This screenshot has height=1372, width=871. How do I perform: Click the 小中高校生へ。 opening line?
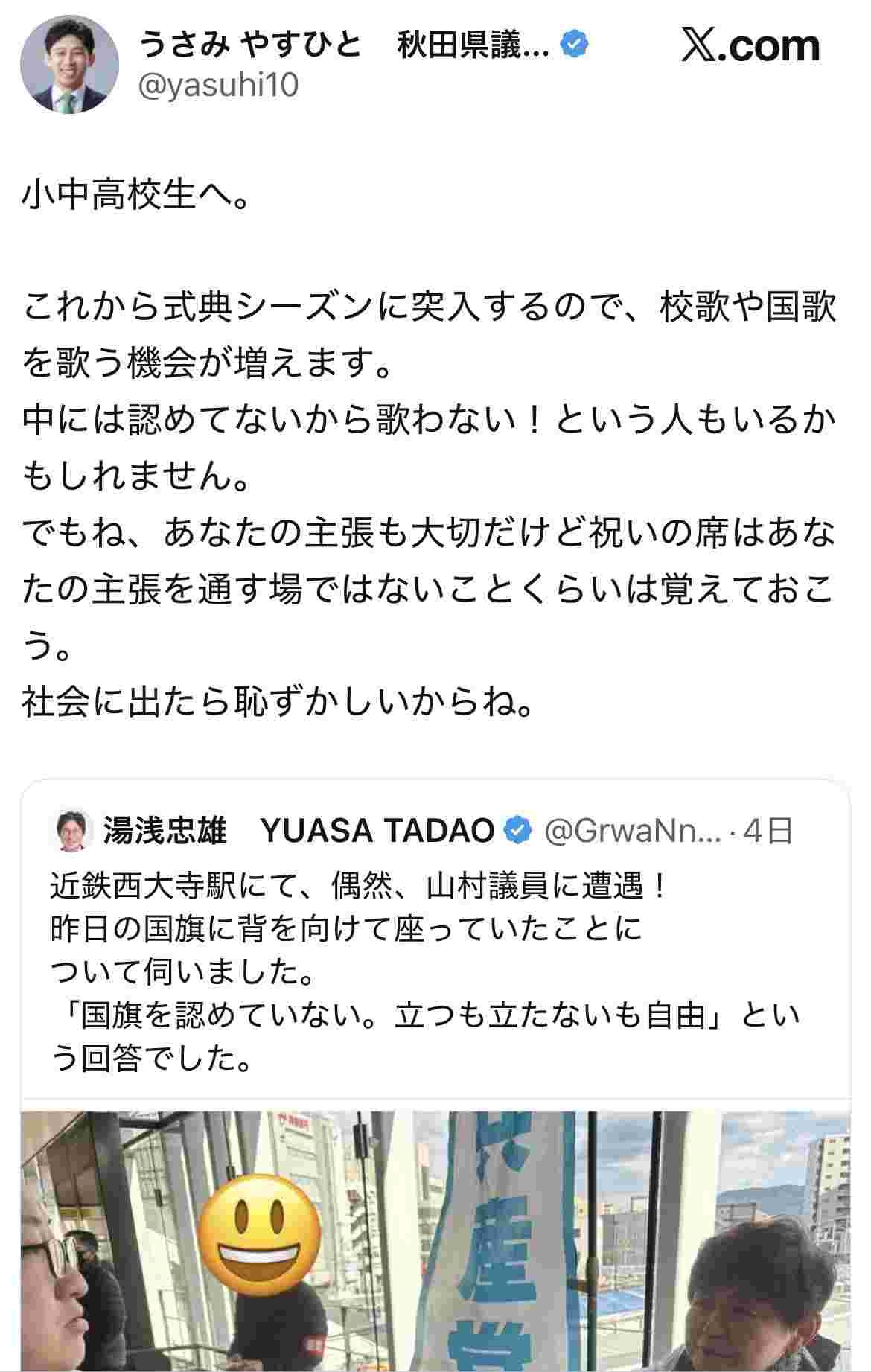(137, 197)
